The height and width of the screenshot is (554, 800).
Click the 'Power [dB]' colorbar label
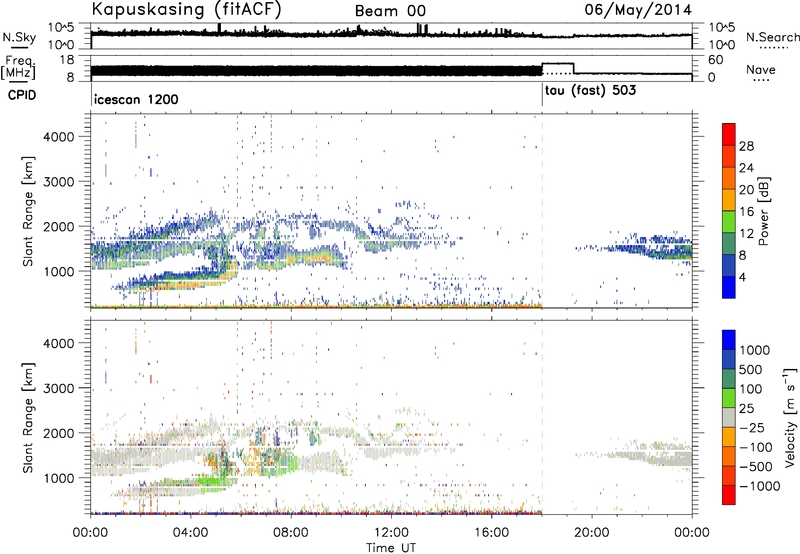tap(763, 211)
